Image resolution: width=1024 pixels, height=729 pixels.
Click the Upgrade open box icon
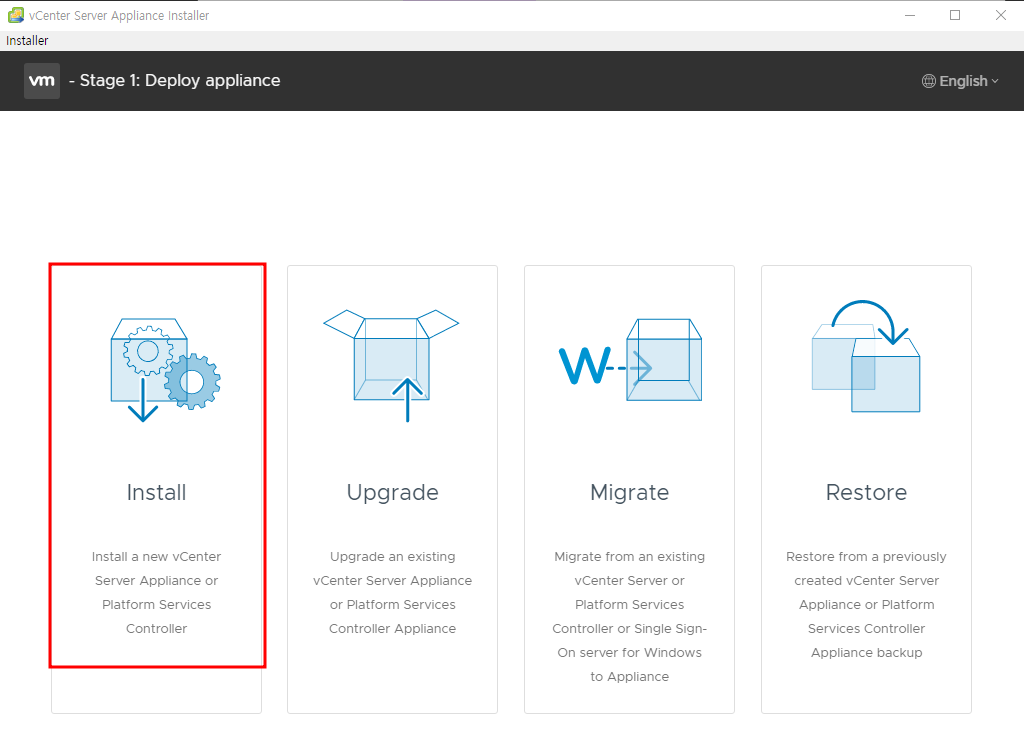[391, 365]
